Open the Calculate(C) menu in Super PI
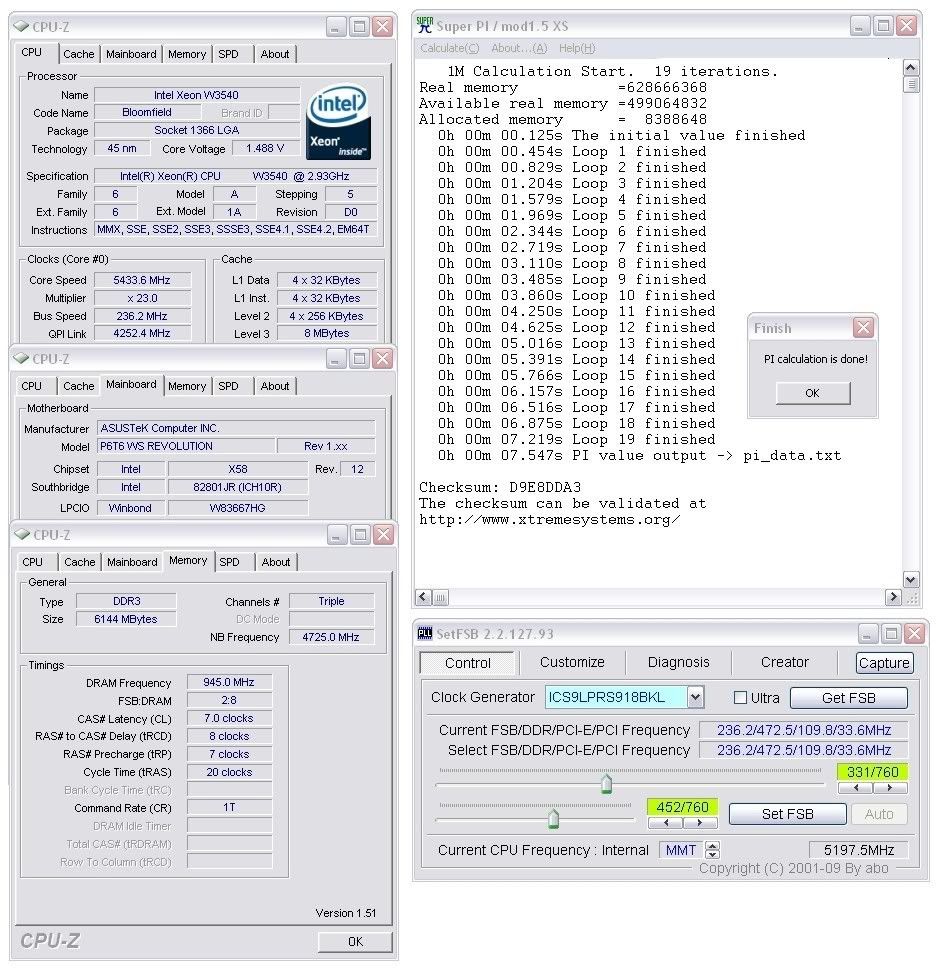Image resolution: width=938 pixels, height=969 pixels. [x=449, y=48]
